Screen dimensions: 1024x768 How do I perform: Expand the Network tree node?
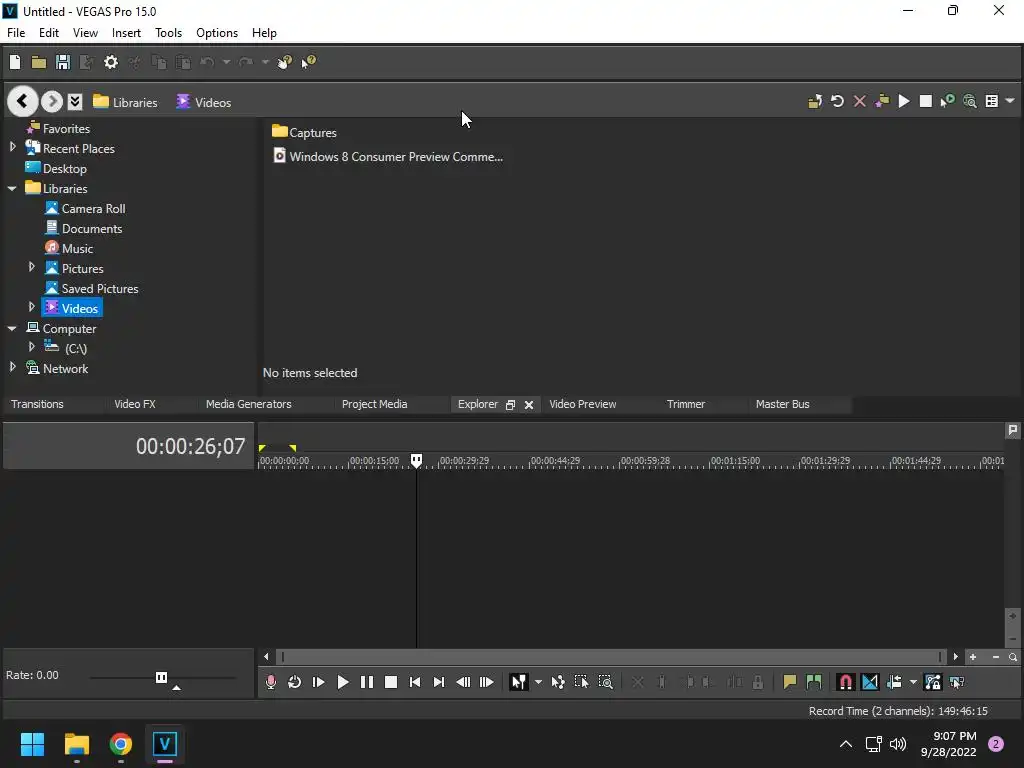click(12, 367)
